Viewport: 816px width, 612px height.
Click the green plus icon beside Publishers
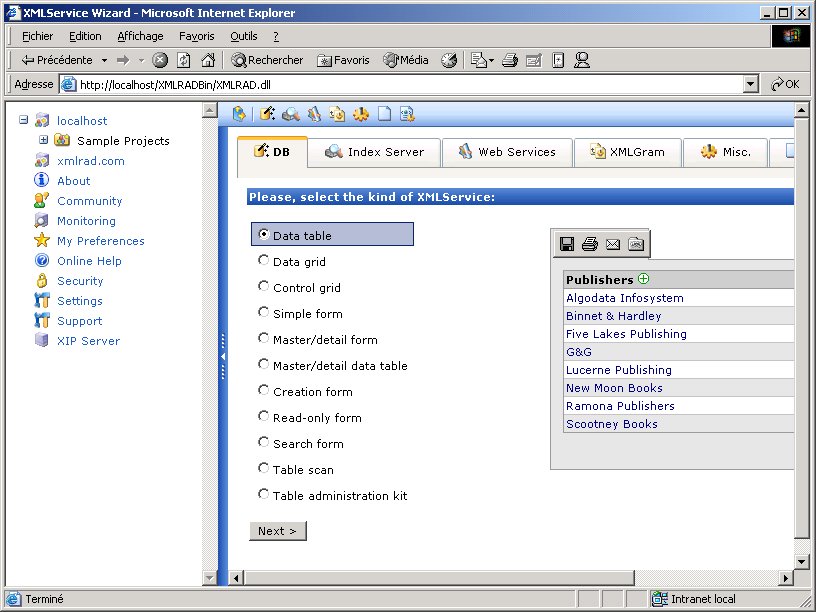(x=643, y=279)
